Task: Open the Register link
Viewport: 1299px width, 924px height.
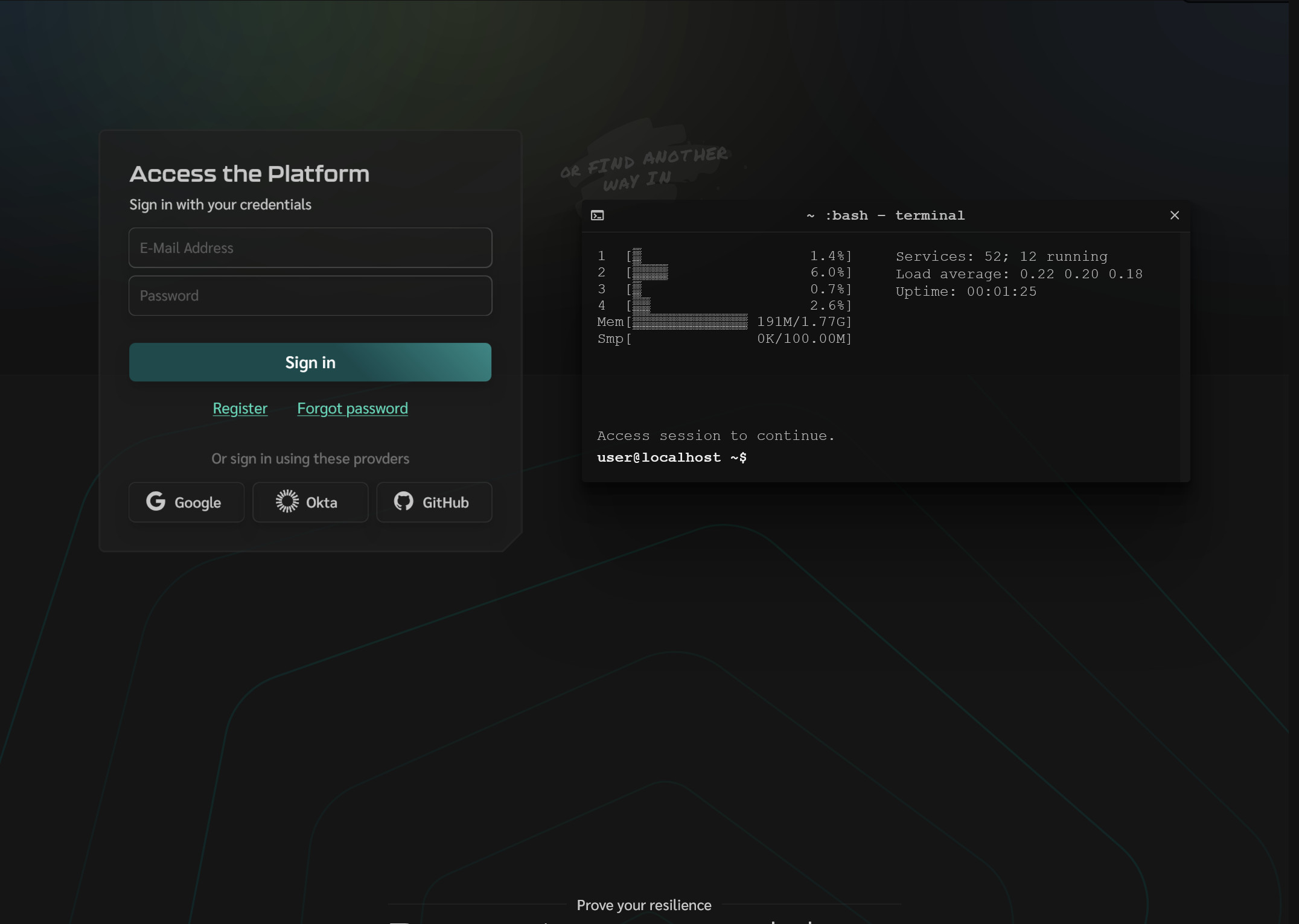Action: point(240,409)
